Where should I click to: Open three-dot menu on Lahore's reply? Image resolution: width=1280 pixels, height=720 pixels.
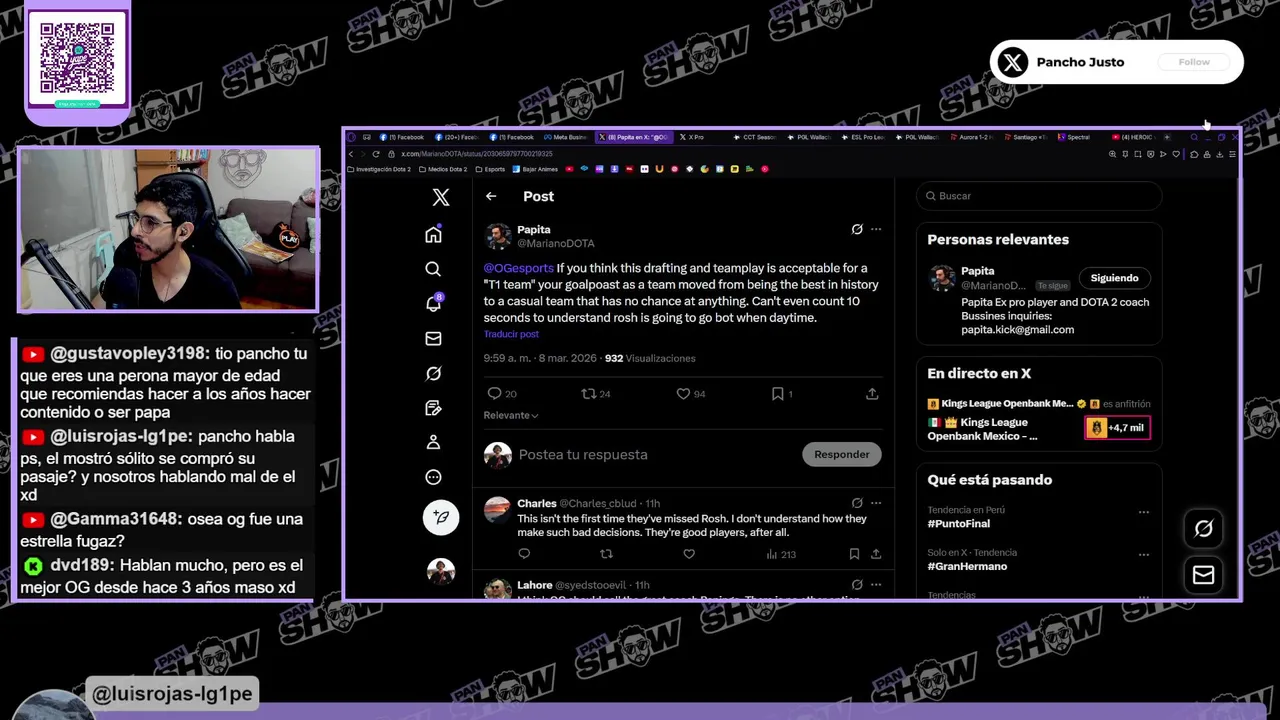click(876, 585)
